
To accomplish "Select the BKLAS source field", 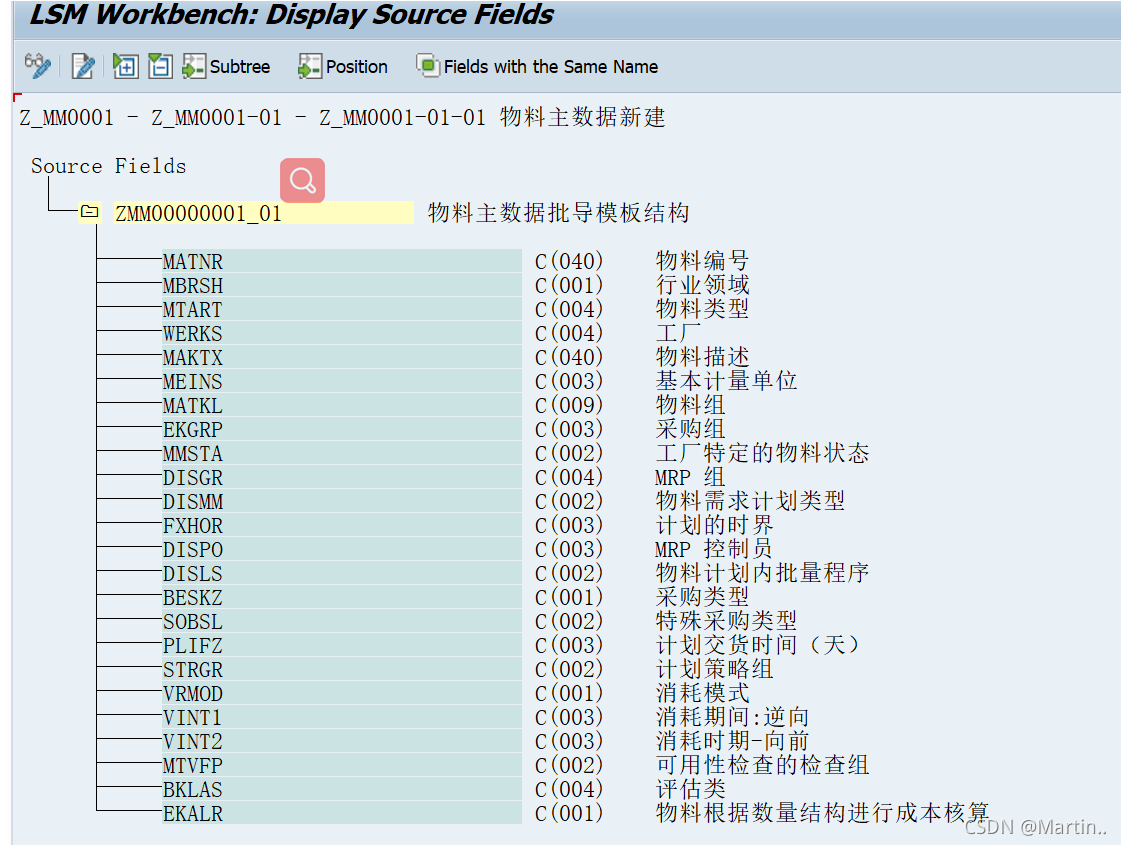I will [342, 789].
